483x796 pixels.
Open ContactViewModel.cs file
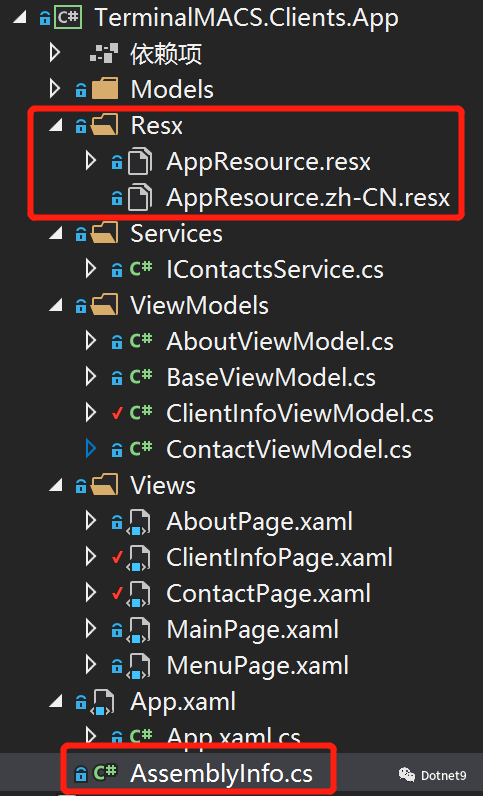289,450
